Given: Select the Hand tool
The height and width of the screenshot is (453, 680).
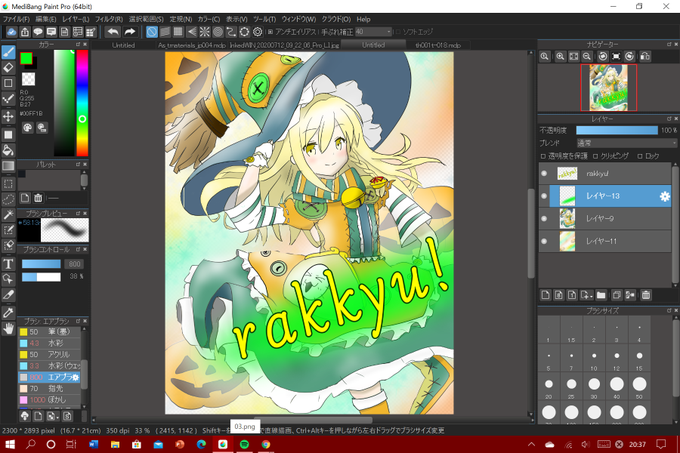Looking at the screenshot, I should (8, 329).
